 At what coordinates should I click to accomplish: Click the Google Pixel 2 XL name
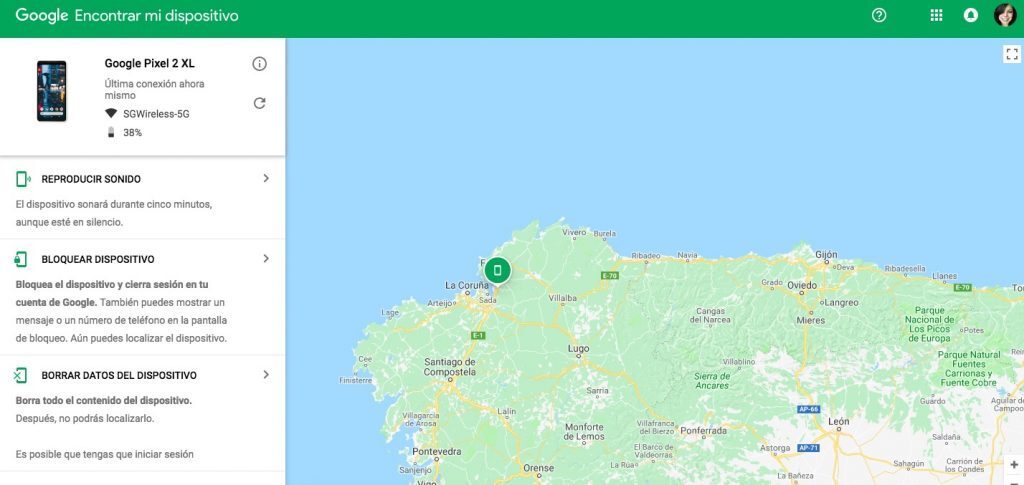click(150, 63)
